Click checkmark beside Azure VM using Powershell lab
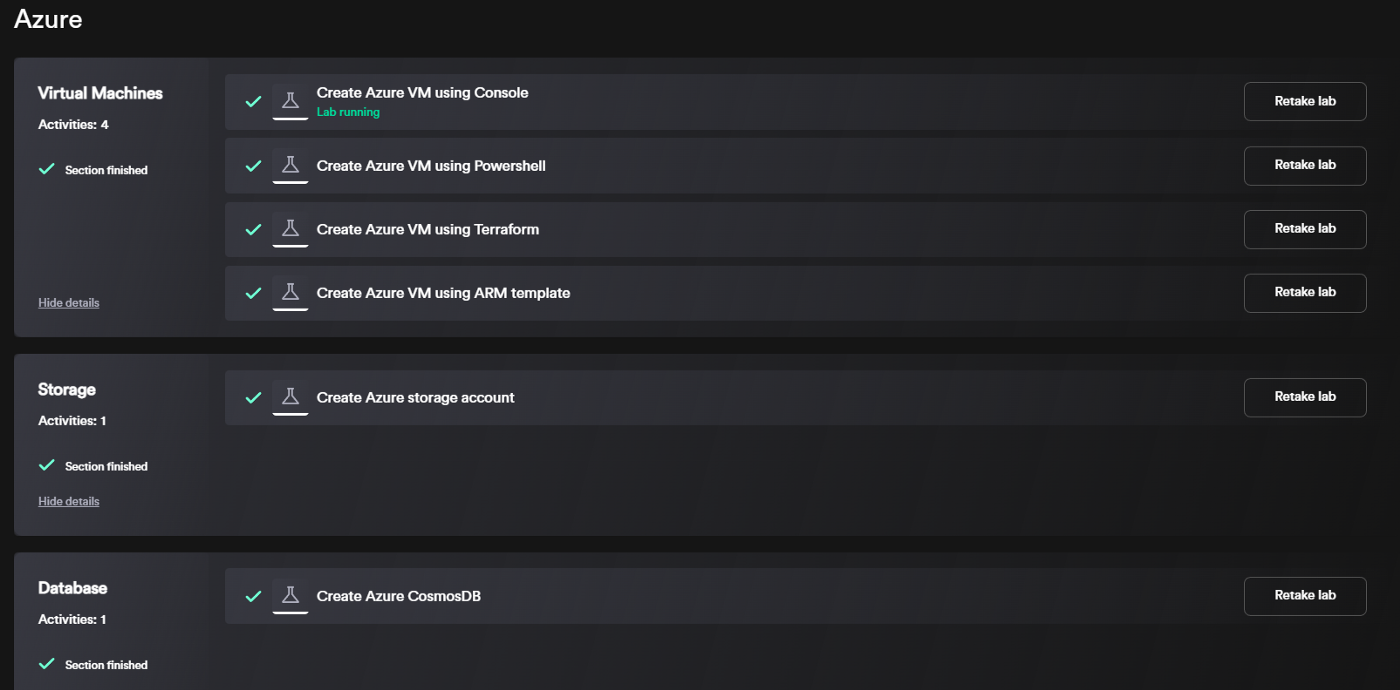 pyautogui.click(x=254, y=165)
